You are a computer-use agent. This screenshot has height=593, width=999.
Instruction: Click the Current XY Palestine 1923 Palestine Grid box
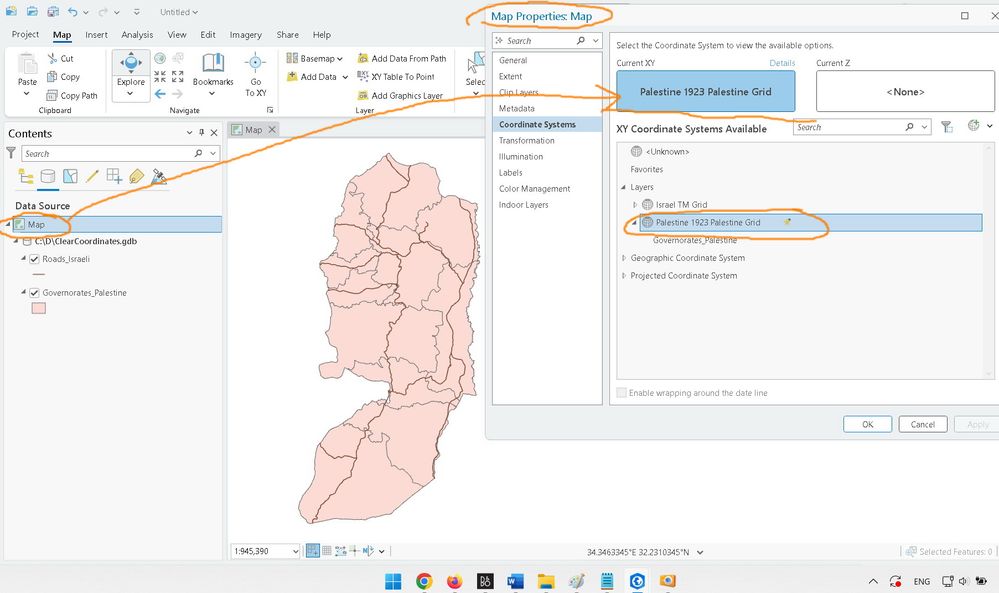coord(705,91)
